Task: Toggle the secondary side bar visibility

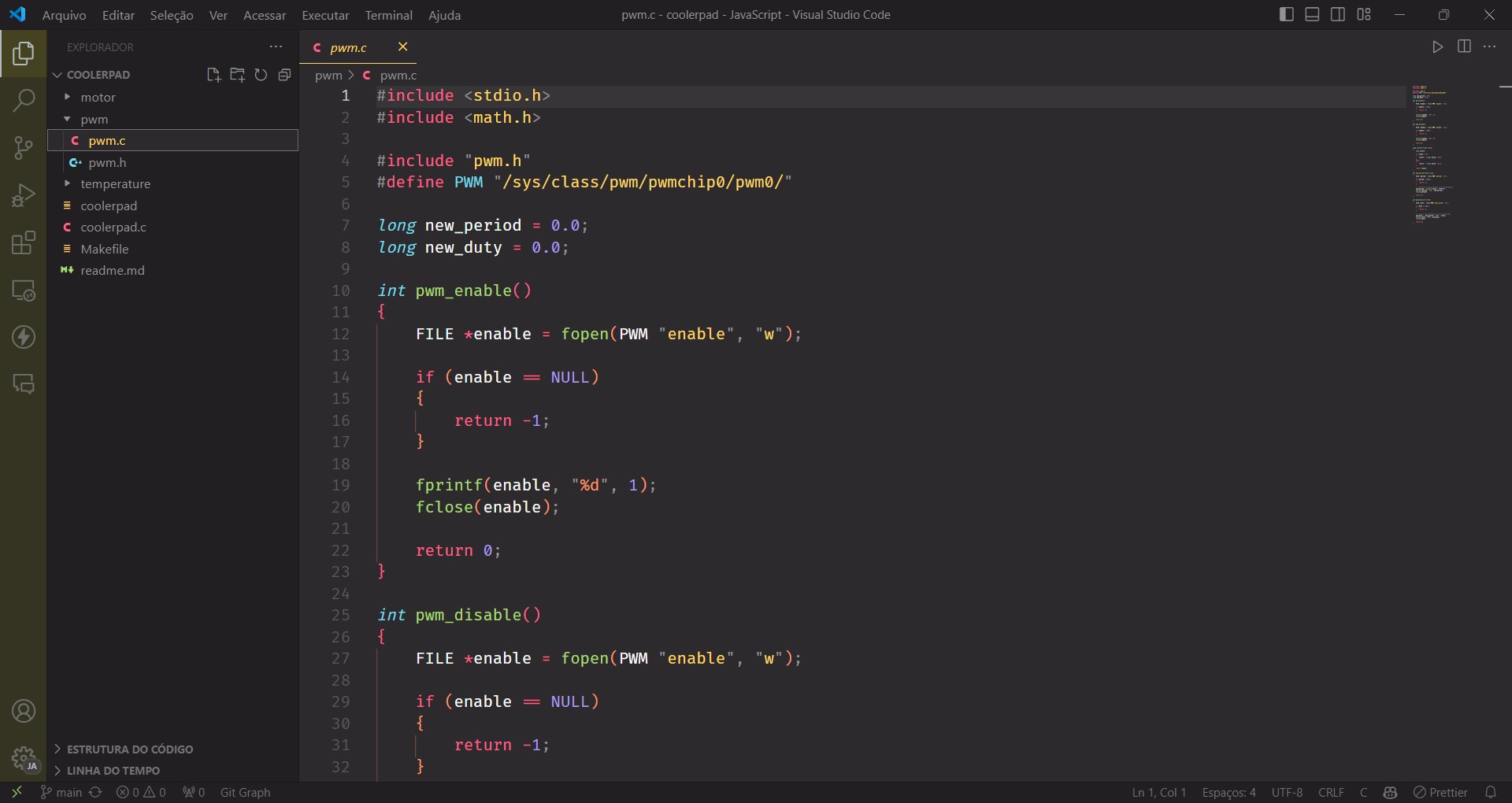Action: pyautogui.click(x=1338, y=14)
